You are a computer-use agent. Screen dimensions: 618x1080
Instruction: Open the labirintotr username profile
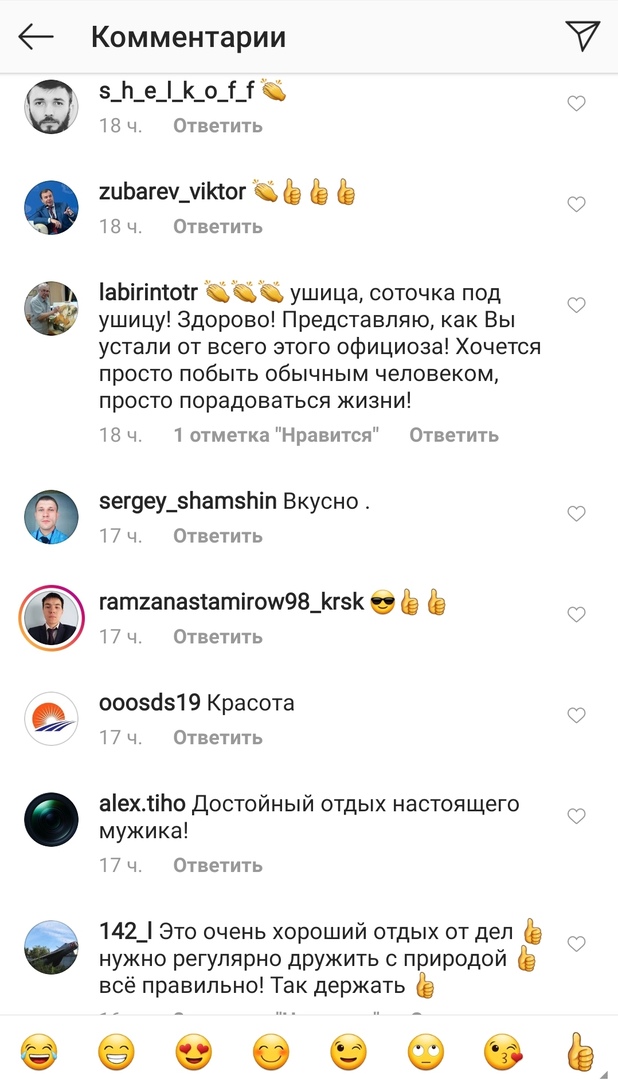(x=148, y=293)
